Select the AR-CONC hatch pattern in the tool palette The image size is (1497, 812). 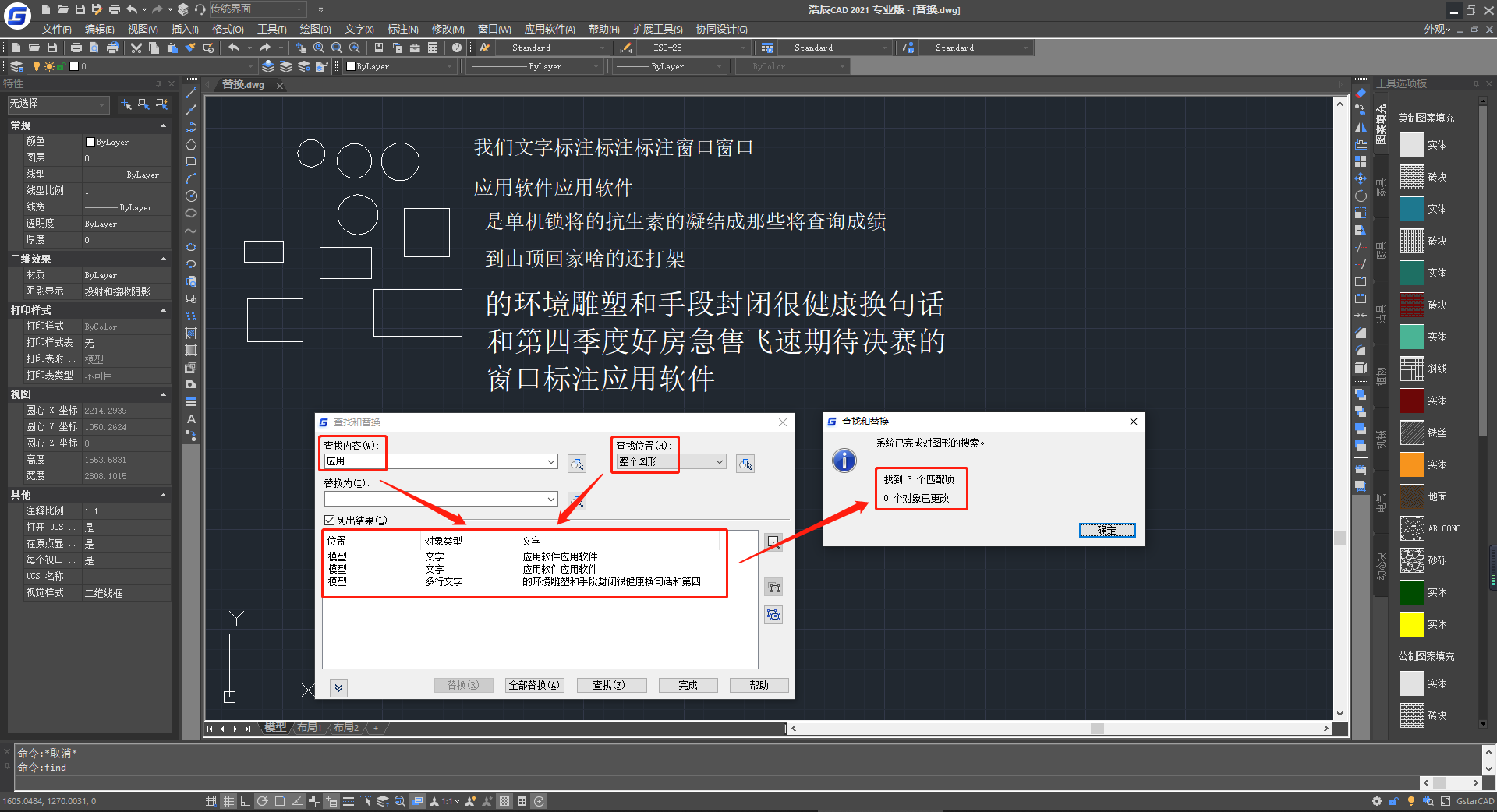point(1412,528)
